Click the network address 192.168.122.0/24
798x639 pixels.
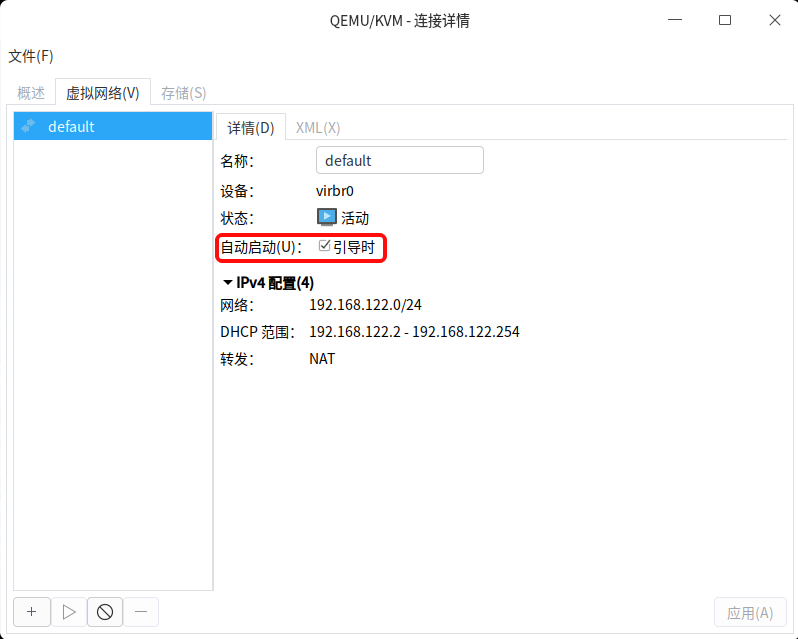(x=365, y=305)
